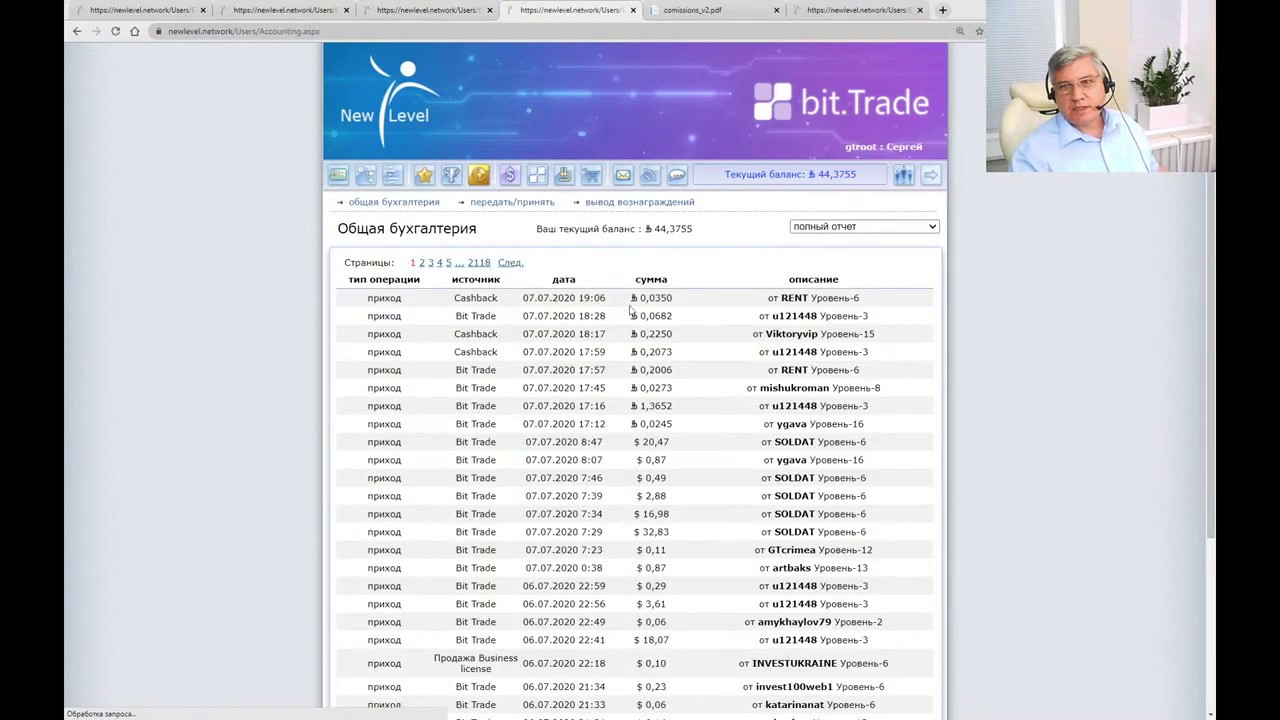Click the amount '฿ 1,3652'
Screen dimensions: 1280x720
[651, 406]
